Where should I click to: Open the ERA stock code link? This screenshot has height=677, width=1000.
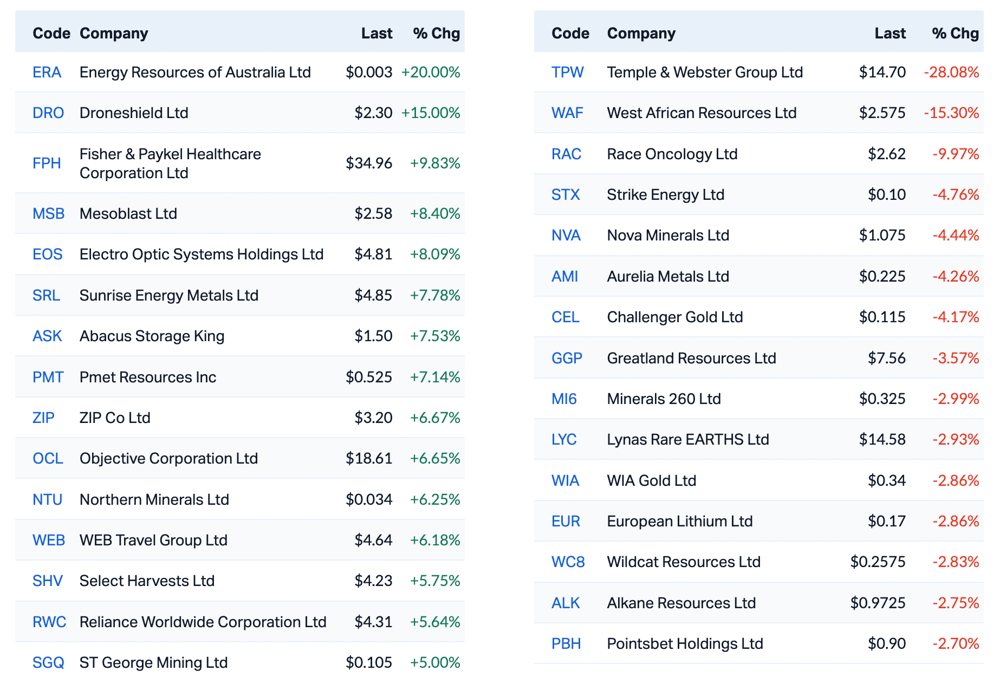pos(47,73)
